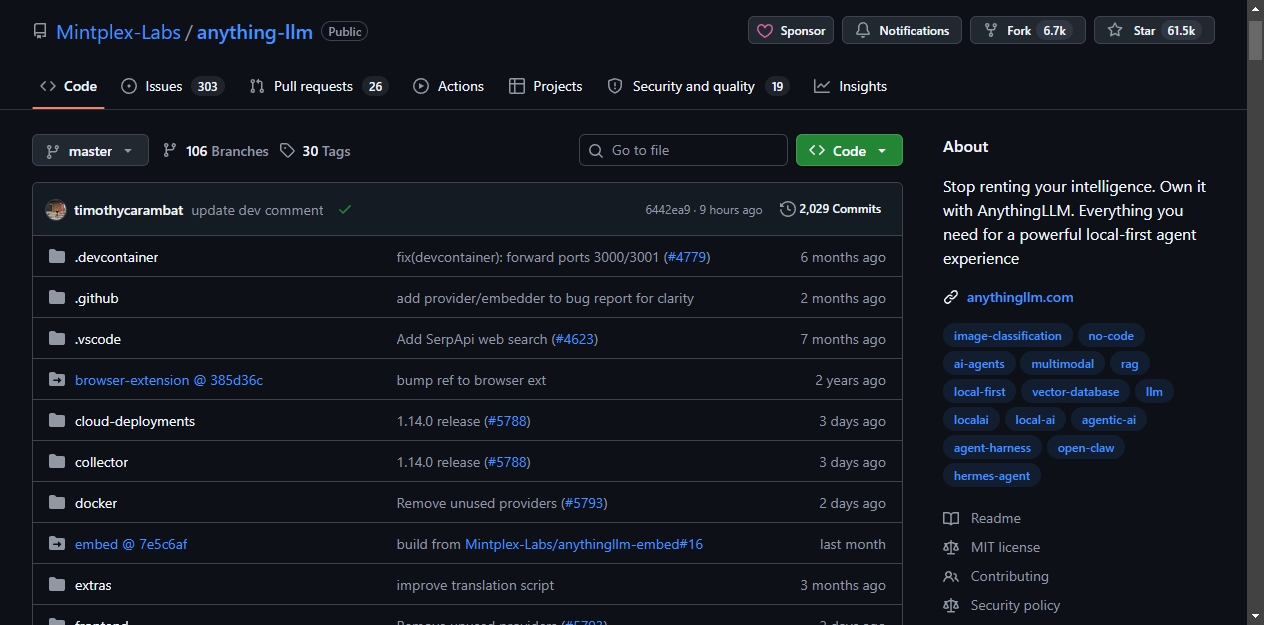The width and height of the screenshot is (1264, 625).
Task: Open the Issues tab
Action: 172,86
